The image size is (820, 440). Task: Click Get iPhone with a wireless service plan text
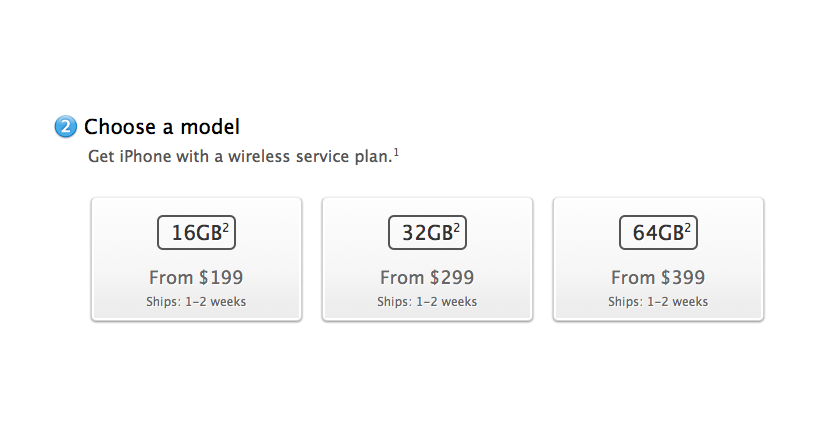click(x=240, y=156)
